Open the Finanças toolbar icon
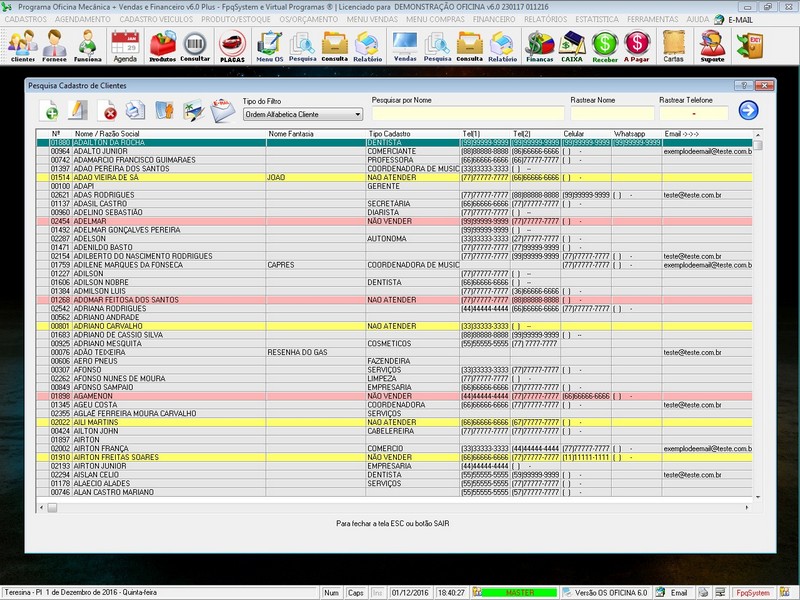The height and width of the screenshot is (600, 800). click(540, 45)
